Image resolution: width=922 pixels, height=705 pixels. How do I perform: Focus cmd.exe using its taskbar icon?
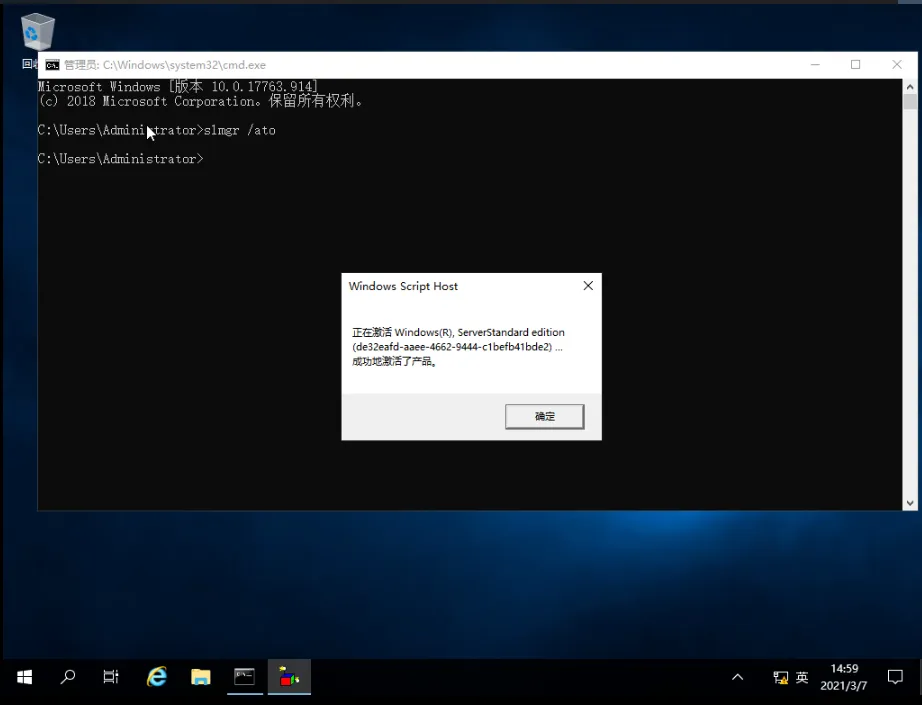click(244, 677)
